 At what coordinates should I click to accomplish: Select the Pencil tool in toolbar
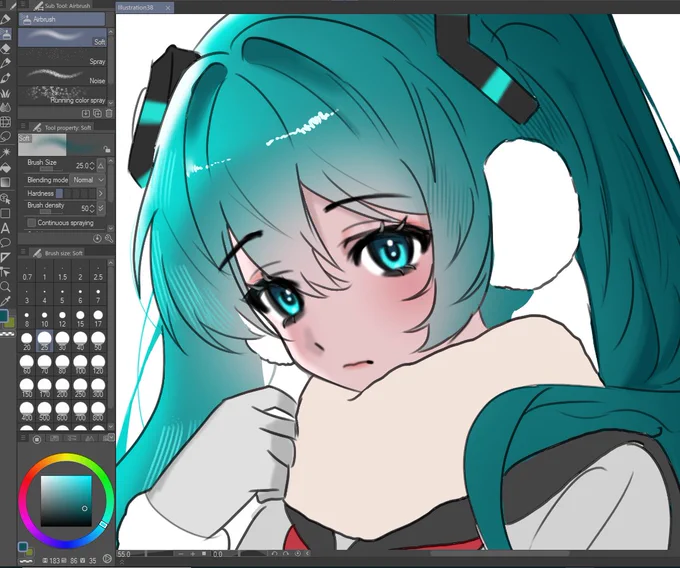coord(5,19)
